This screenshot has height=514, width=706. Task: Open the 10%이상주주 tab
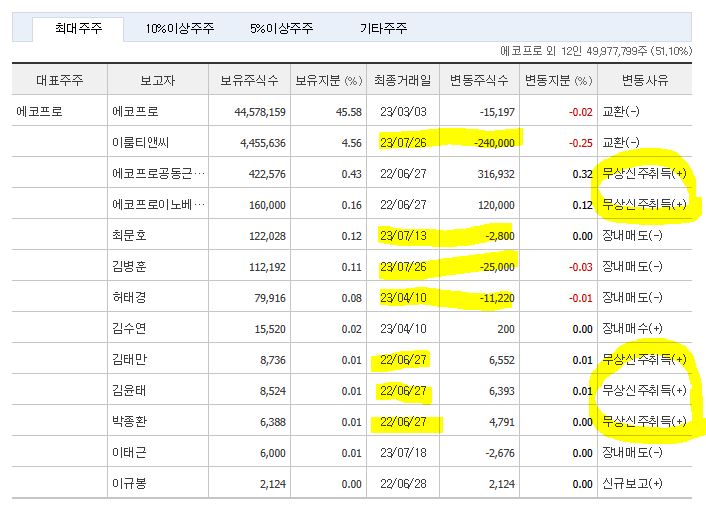tap(179, 29)
